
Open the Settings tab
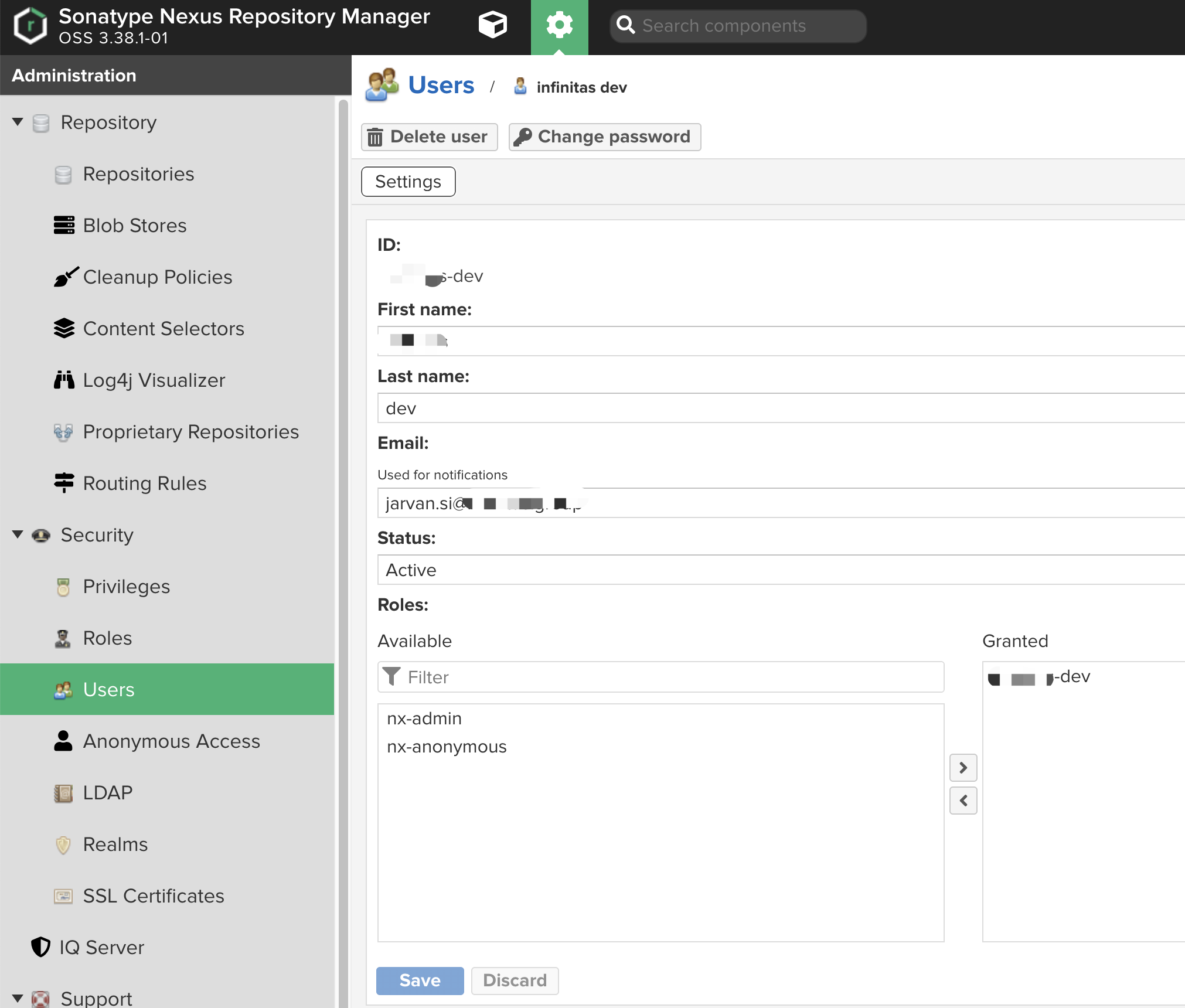pyautogui.click(x=408, y=182)
